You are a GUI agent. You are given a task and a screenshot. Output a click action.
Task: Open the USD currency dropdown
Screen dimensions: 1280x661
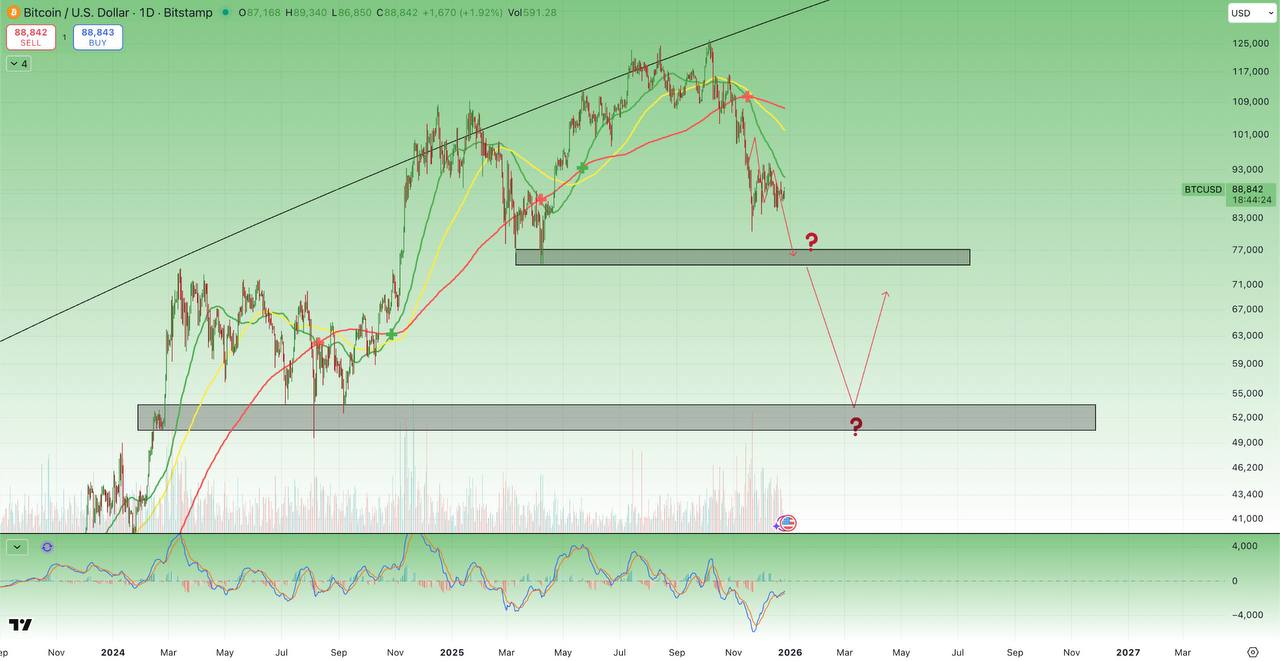[x=1252, y=13]
